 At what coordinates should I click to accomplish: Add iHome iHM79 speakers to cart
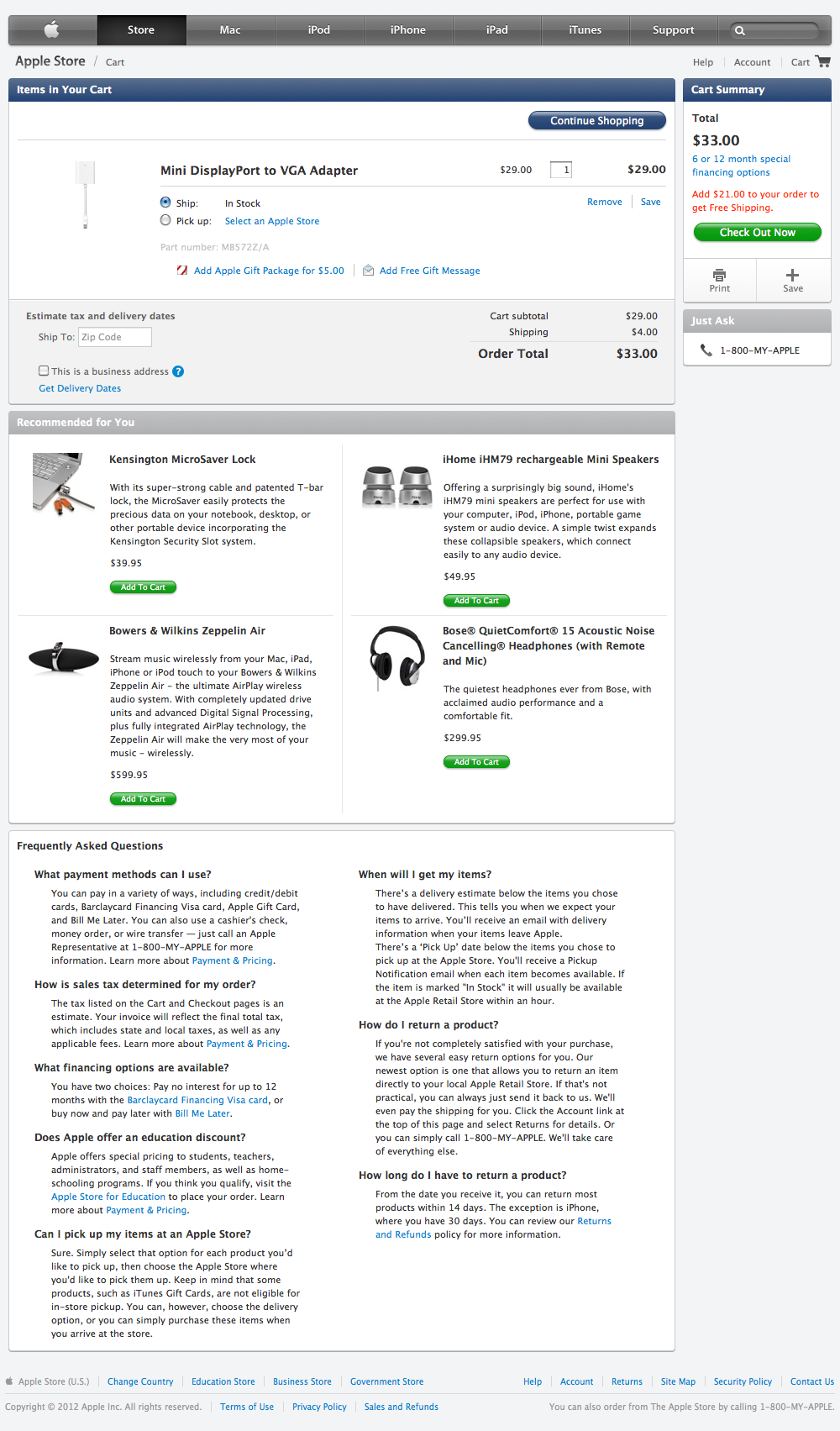(x=476, y=601)
